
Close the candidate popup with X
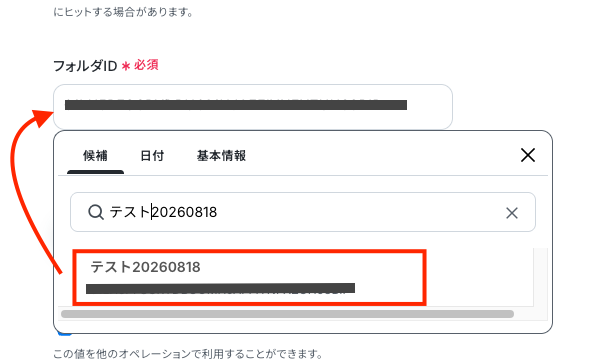point(528,155)
